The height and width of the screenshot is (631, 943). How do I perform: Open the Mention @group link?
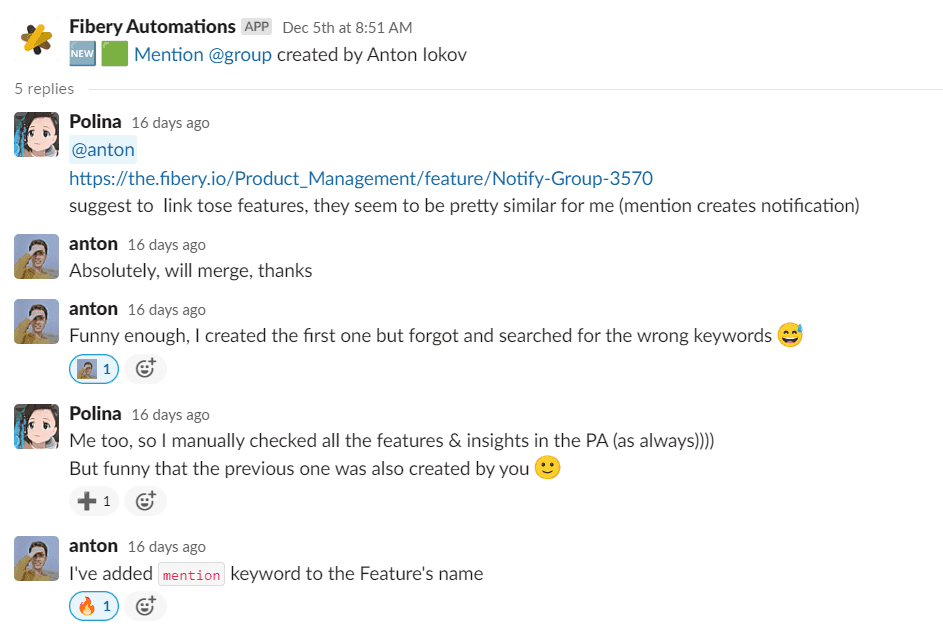point(203,54)
